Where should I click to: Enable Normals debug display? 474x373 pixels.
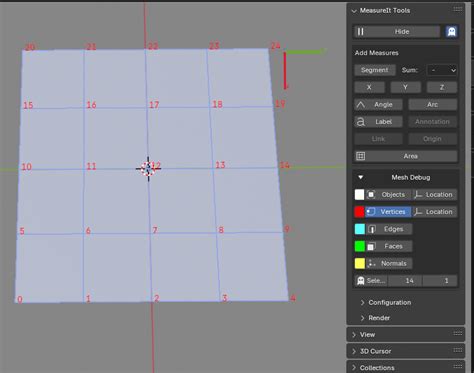(x=389, y=263)
